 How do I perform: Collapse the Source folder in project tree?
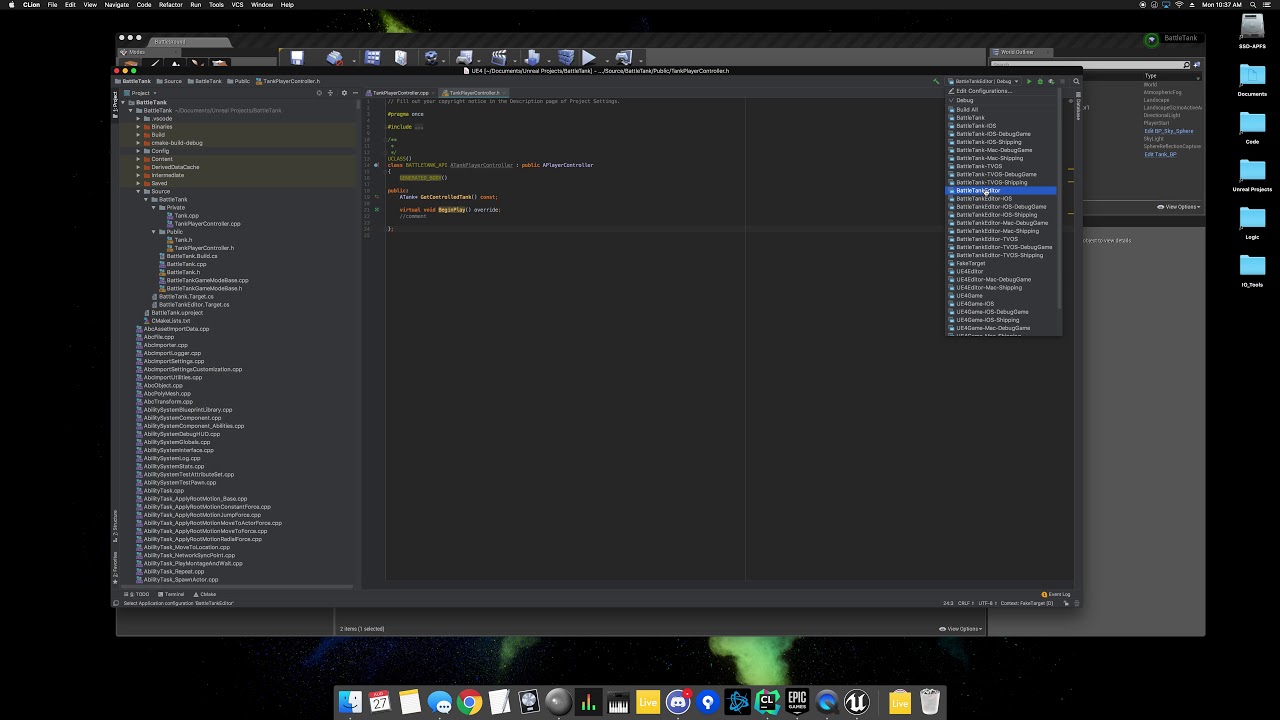pos(138,191)
